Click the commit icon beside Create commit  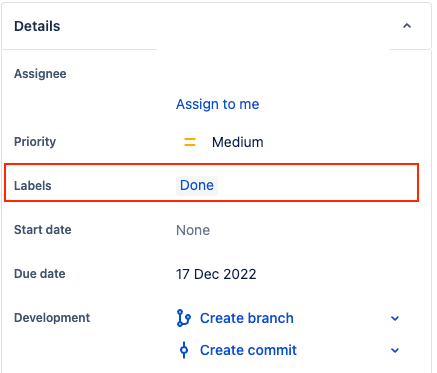tap(184, 350)
